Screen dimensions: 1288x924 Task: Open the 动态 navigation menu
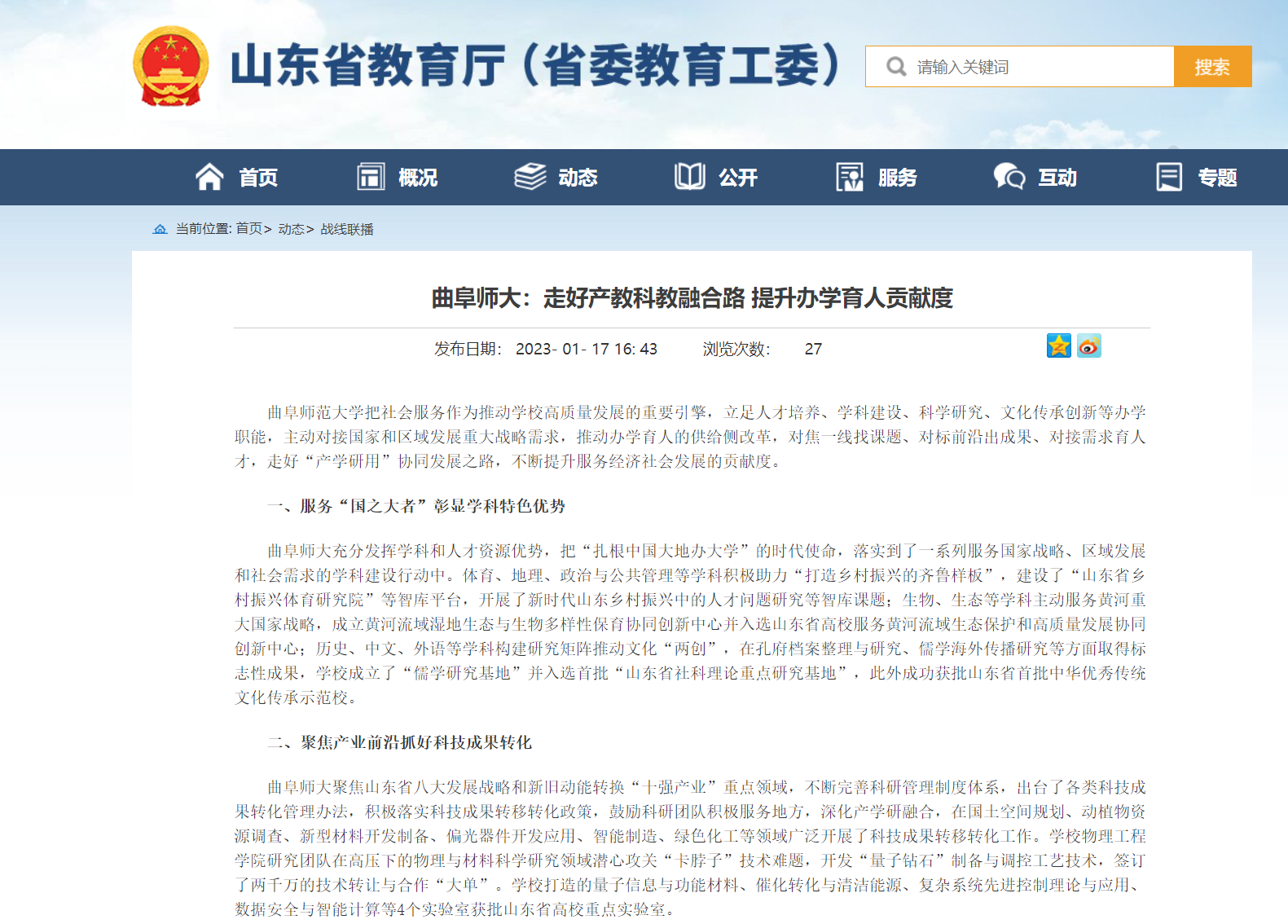(578, 178)
